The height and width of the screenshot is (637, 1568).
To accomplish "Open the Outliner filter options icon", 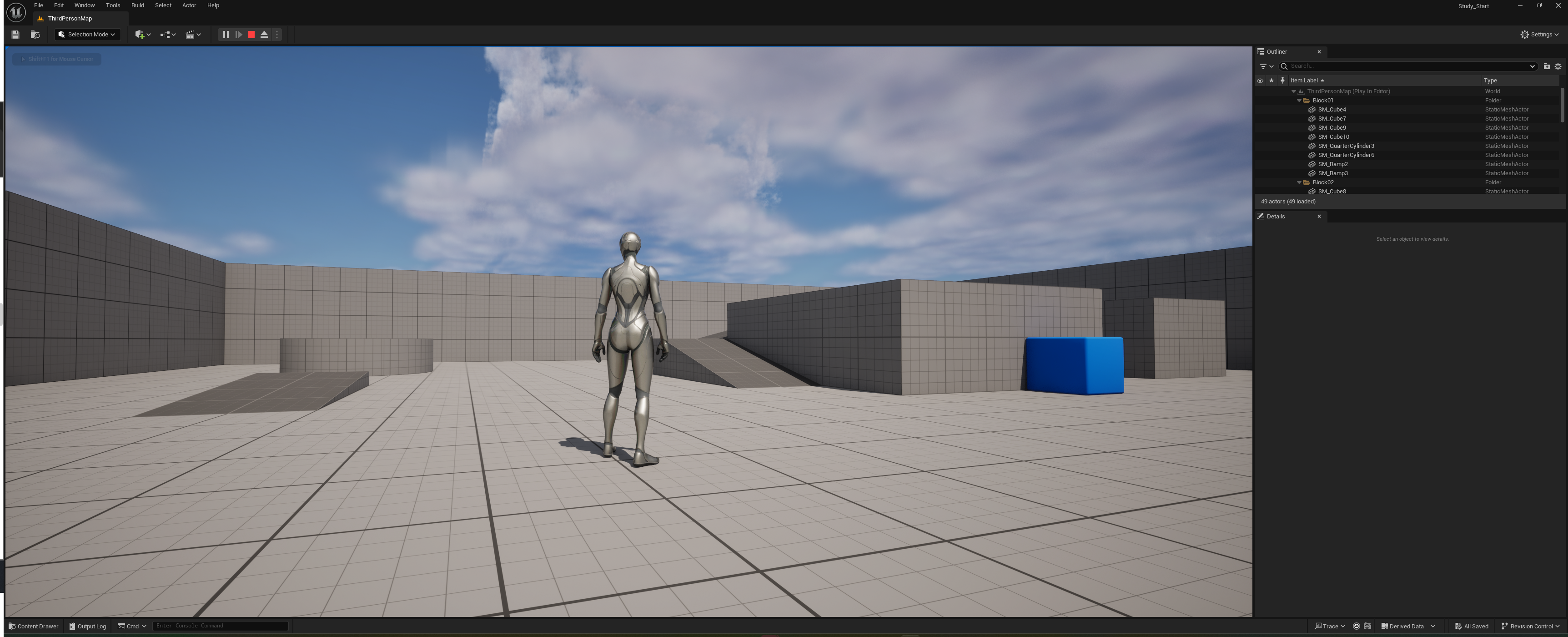I will 1266,66.
